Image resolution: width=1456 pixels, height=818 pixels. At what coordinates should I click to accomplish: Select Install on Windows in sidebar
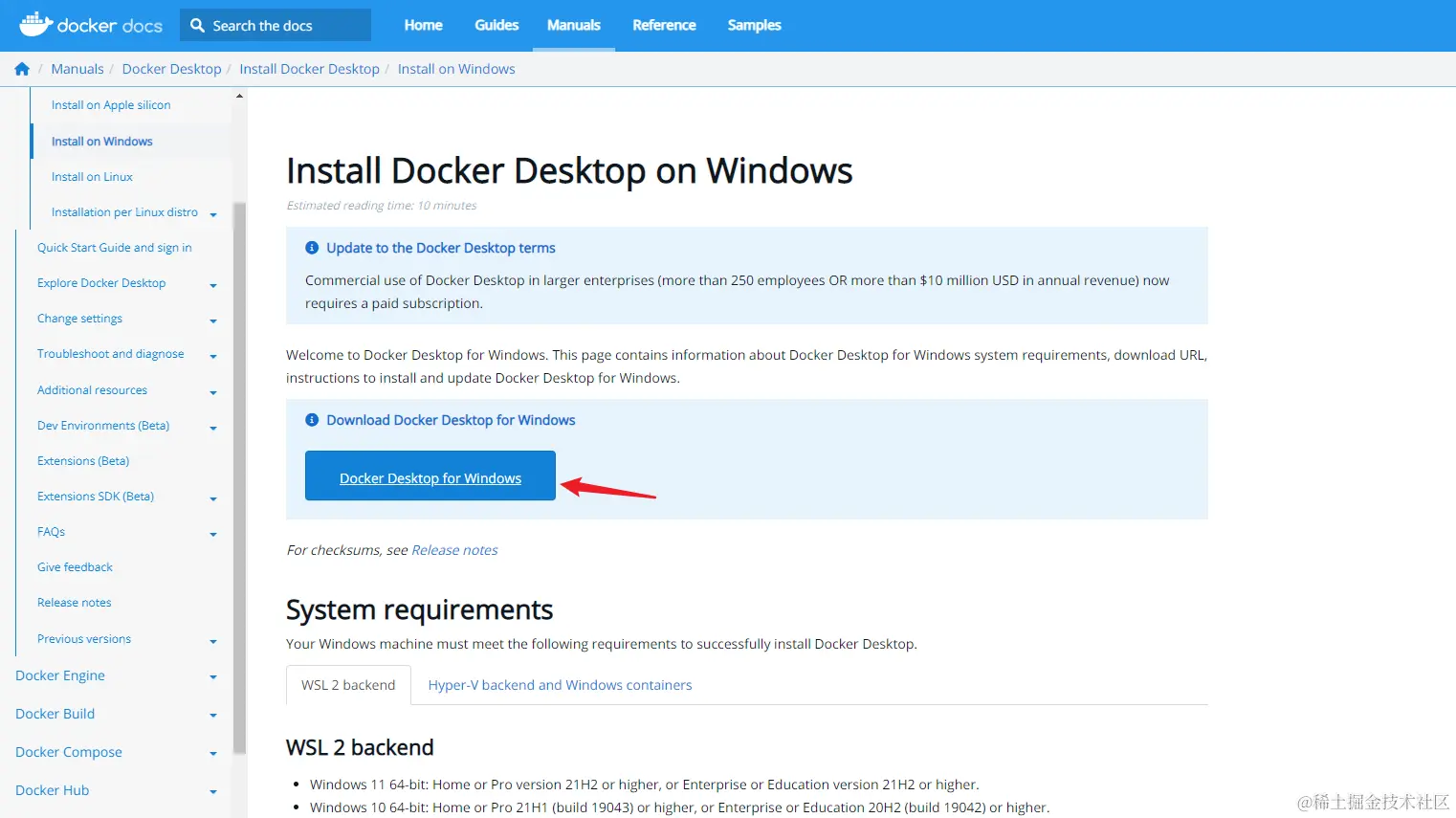[x=102, y=142]
